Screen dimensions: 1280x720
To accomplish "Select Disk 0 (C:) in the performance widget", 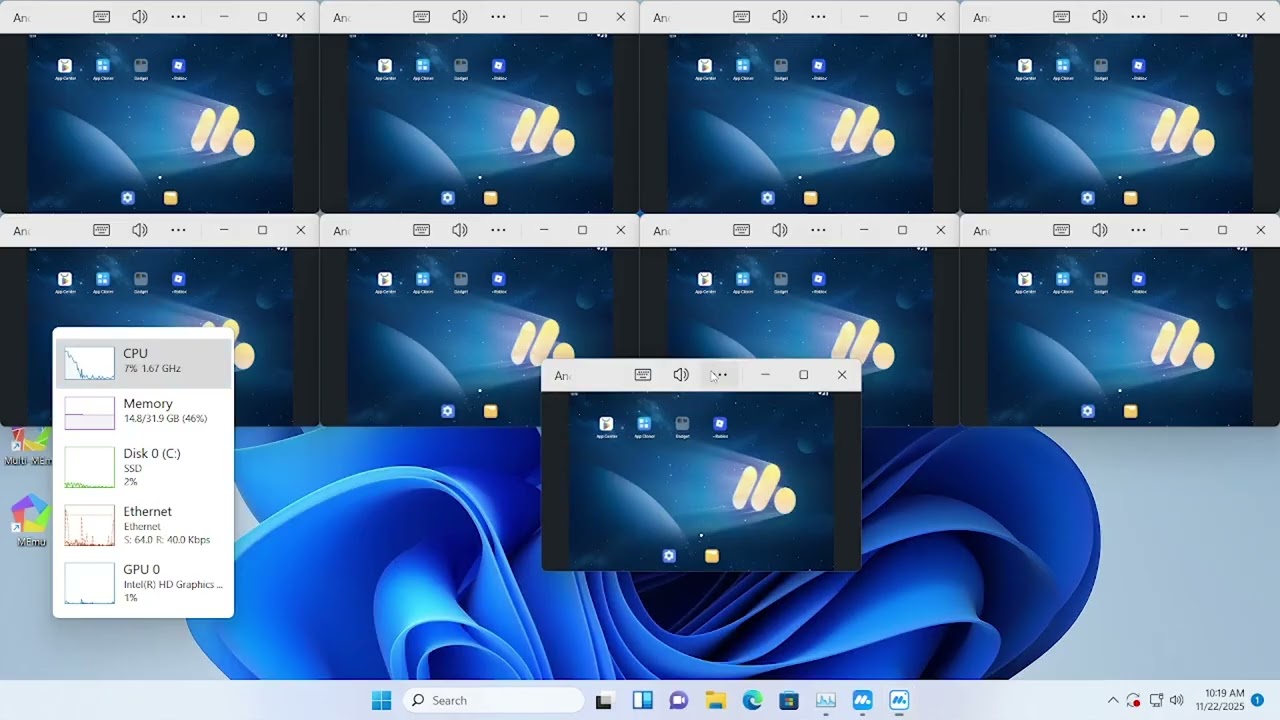I will pyautogui.click(x=143, y=467).
